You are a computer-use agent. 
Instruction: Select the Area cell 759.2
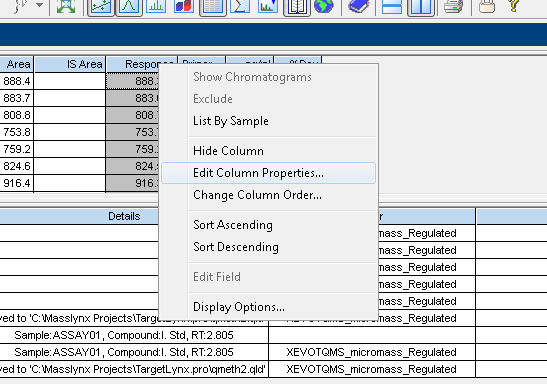coord(16,149)
